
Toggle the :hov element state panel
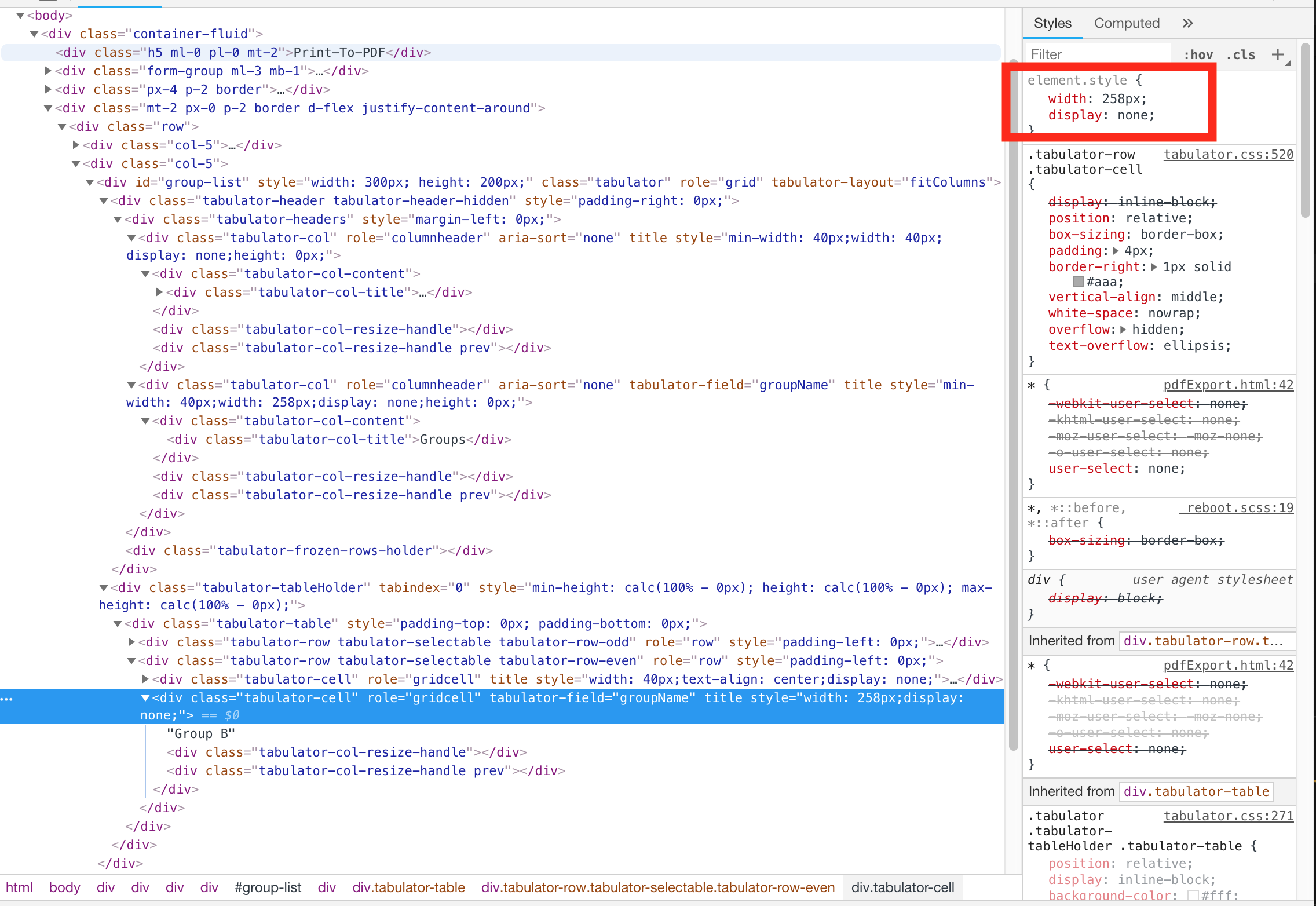[1198, 54]
